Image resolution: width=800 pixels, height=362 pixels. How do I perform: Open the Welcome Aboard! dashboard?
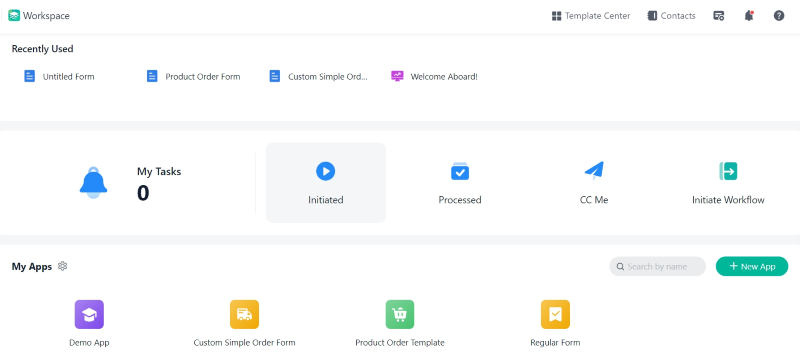(434, 76)
